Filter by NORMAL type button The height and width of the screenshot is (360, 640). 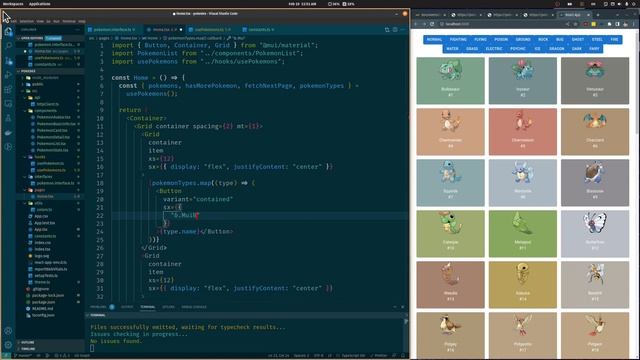click(x=434, y=40)
